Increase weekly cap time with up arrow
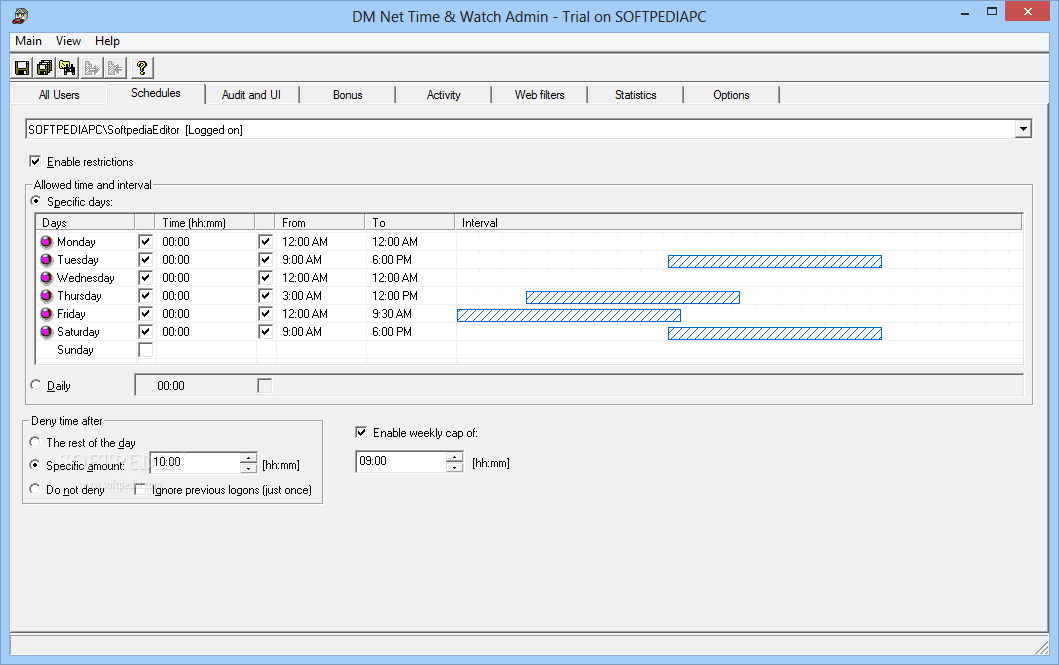The width and height of the screenshot is (1059, 665). coord(455,457)
